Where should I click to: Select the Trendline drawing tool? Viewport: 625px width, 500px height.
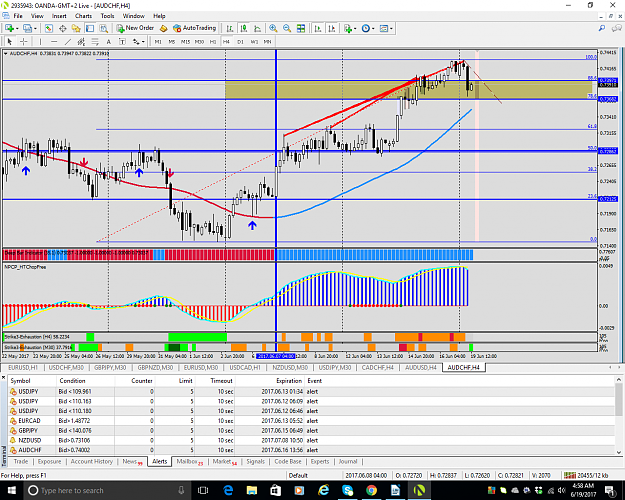68,41
